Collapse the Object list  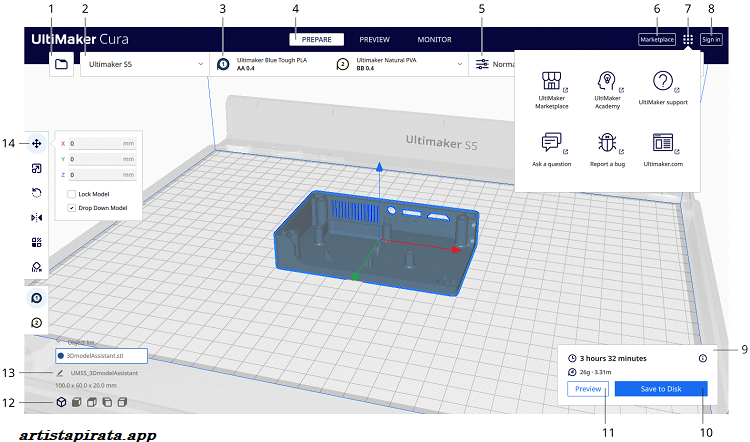coord(58,342)
